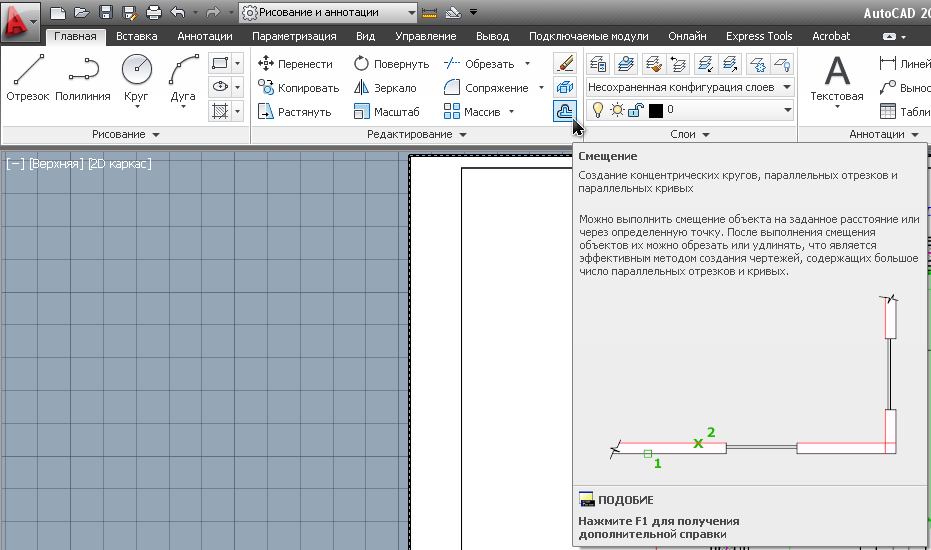Click the layer off lightbulb icon in toolbar row

pos(782,64)
